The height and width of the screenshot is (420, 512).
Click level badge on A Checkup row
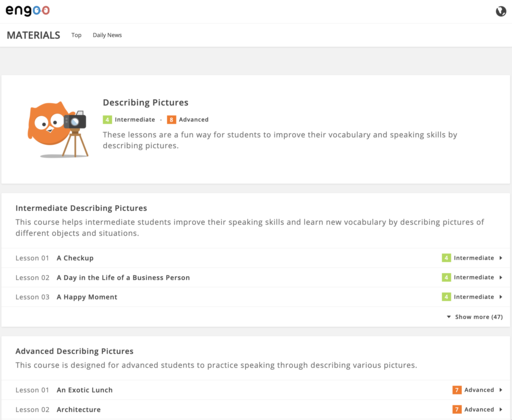coord(446,258)
